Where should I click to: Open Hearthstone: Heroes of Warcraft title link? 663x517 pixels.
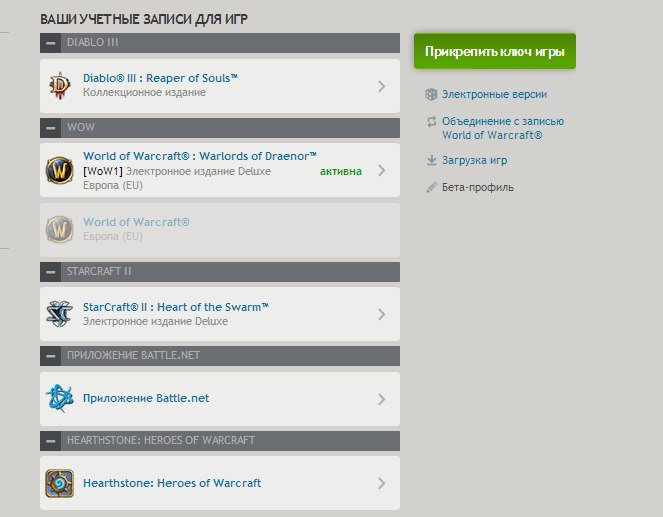coord(172,483)
